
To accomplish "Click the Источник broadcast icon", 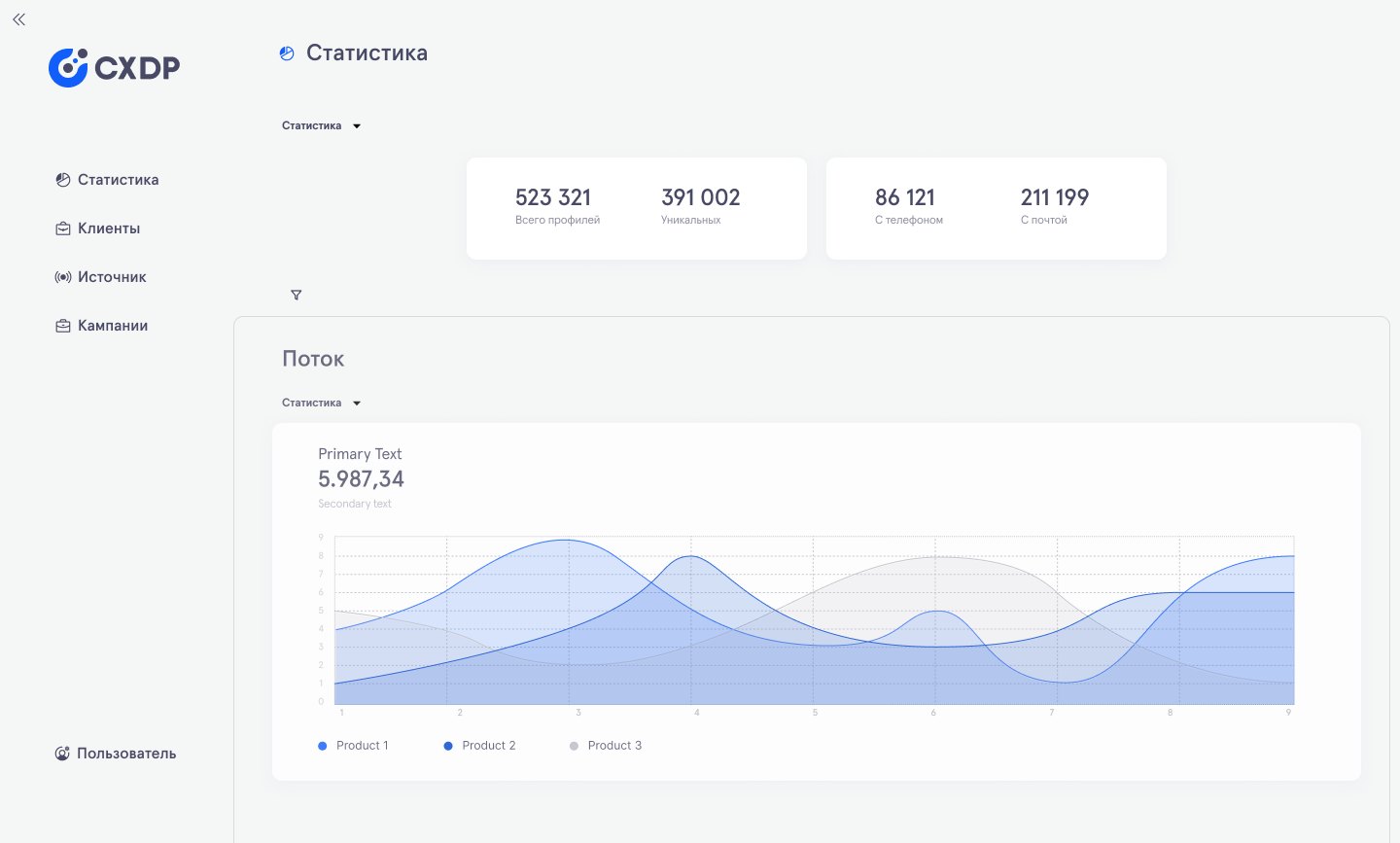I will coord(63,277).
